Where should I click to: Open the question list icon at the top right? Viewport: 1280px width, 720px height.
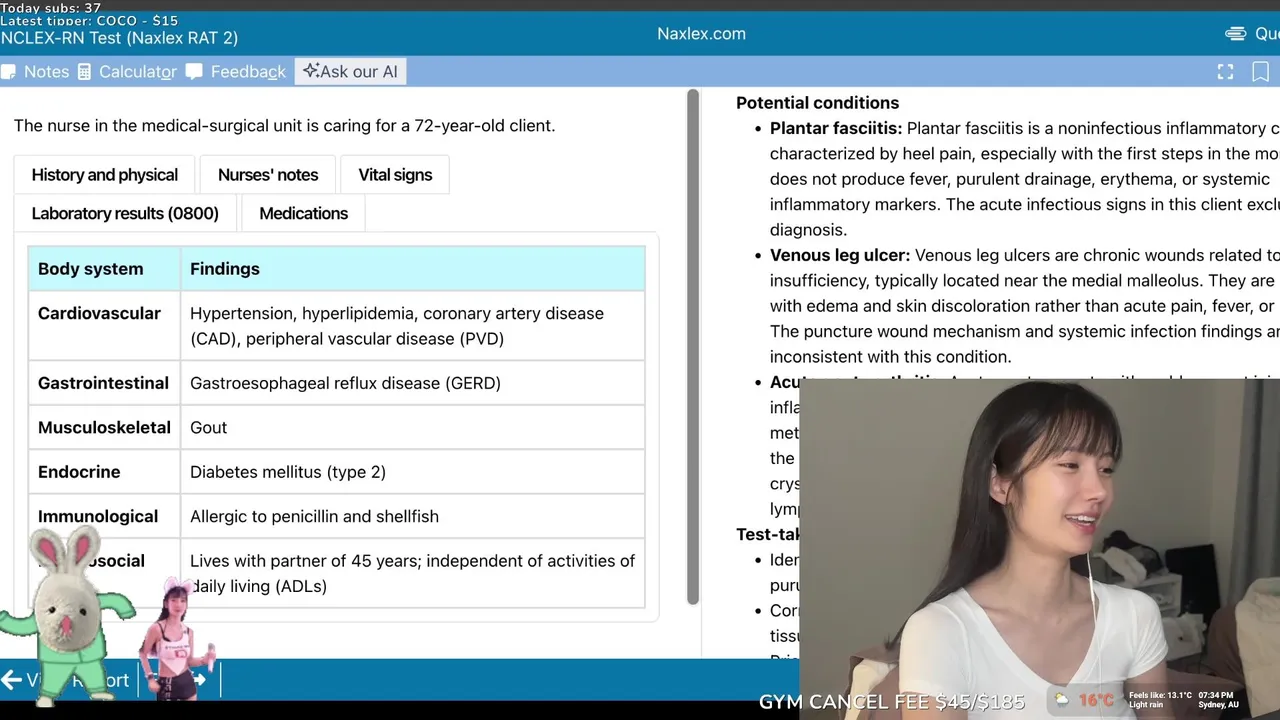(1236, 34)
